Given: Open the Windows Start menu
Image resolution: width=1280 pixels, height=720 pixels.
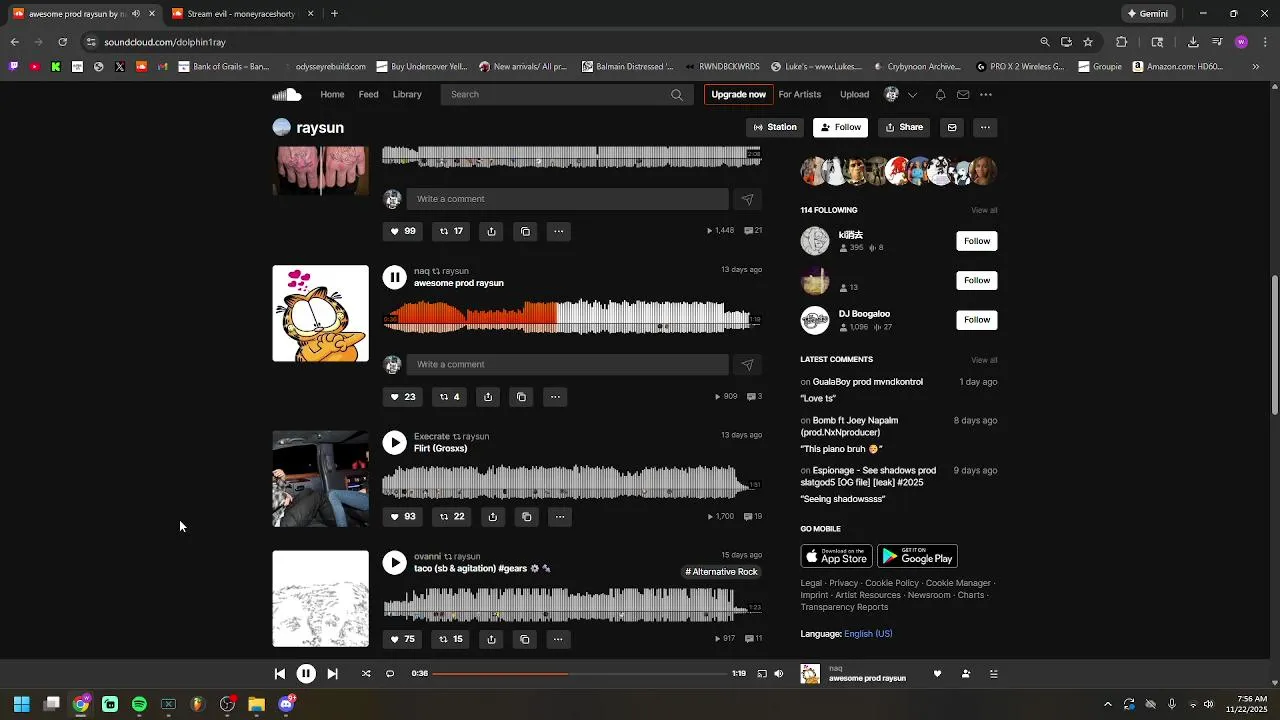Looking at the screenshot, I should coord(21,704).
